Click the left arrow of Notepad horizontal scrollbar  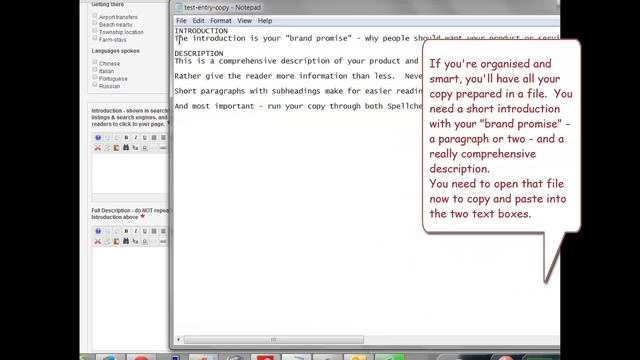[x=178, y=340]
